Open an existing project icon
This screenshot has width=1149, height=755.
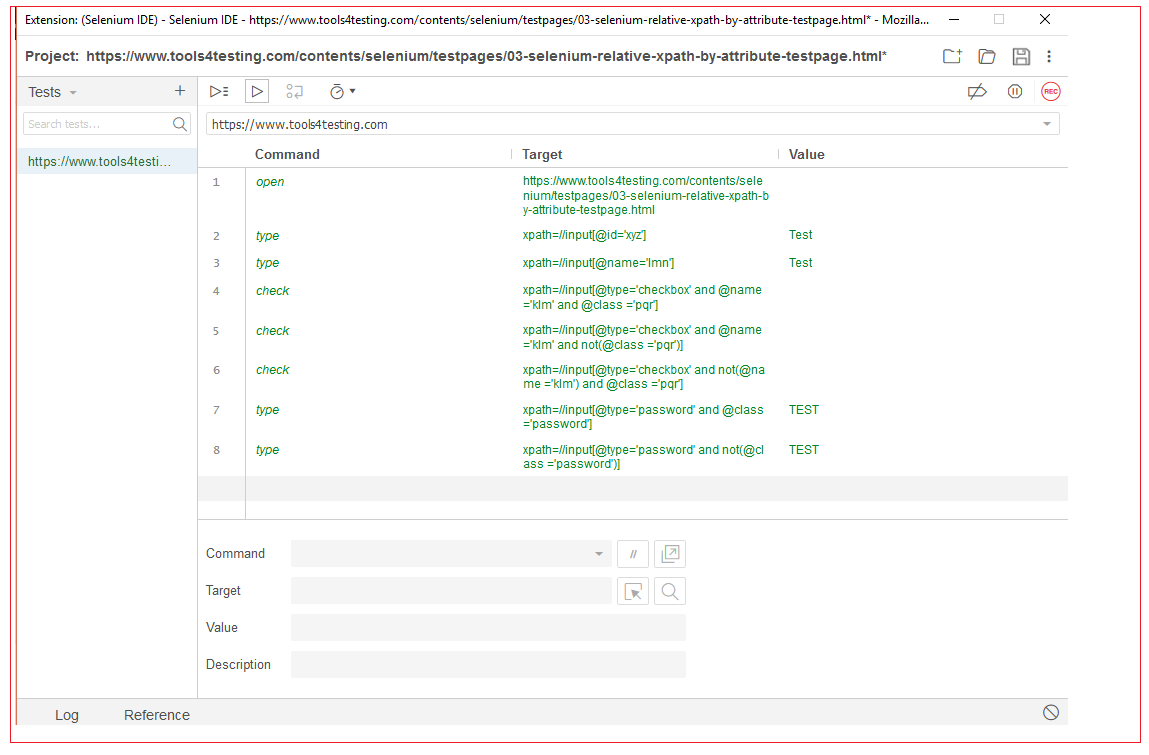tap(986, 56)
